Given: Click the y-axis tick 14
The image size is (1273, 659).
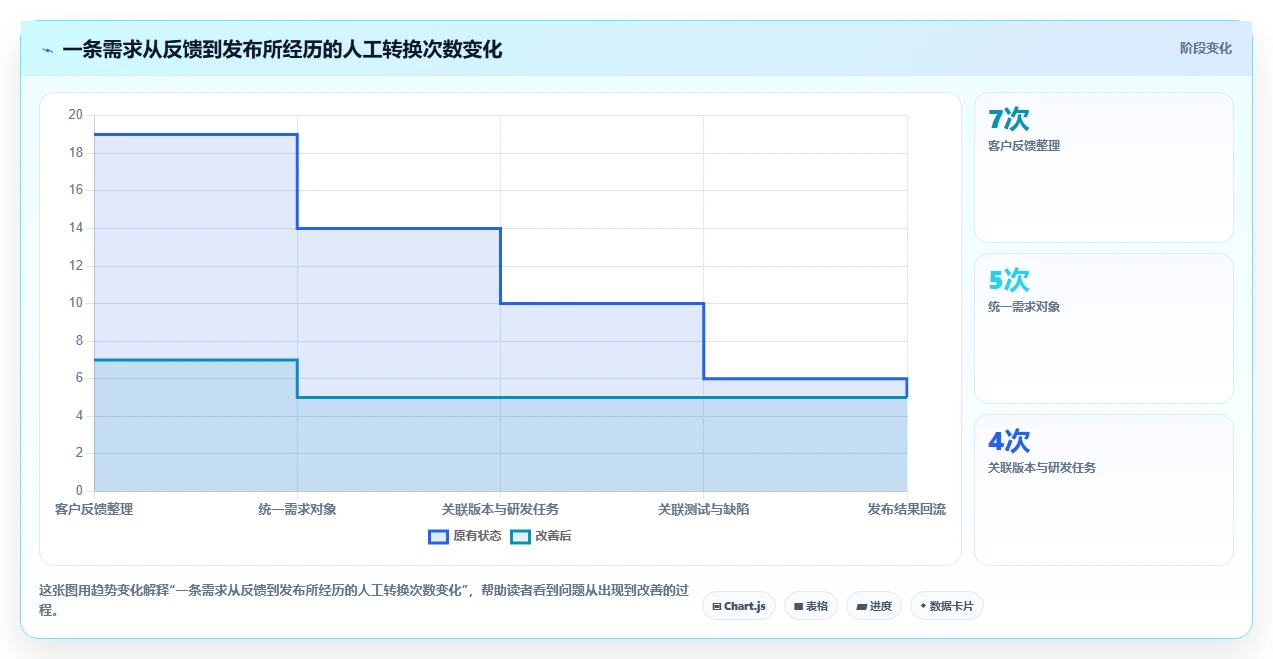Looking at the screenshot, I should [x=75, y=228].
